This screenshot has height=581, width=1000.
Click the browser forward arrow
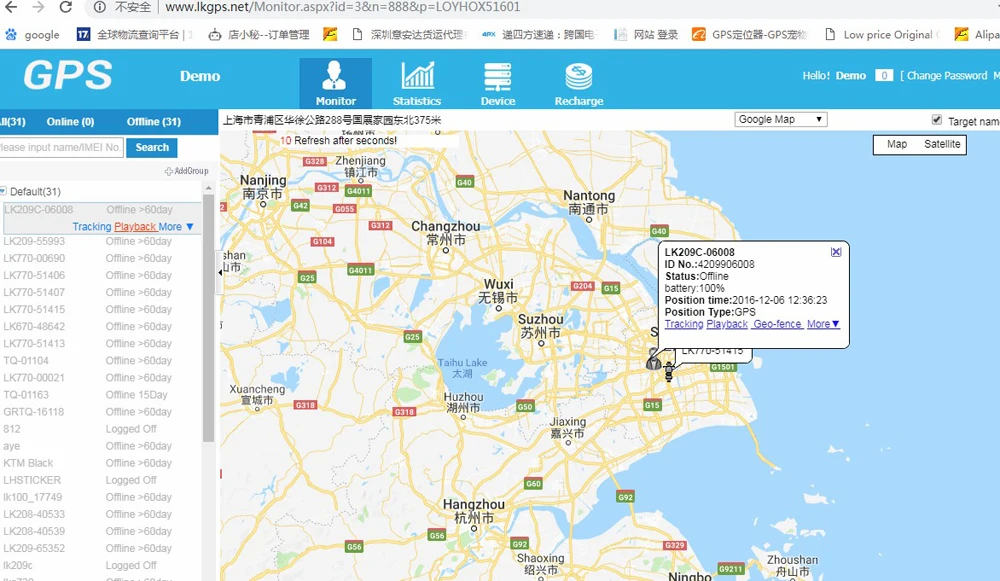point(38,7)
